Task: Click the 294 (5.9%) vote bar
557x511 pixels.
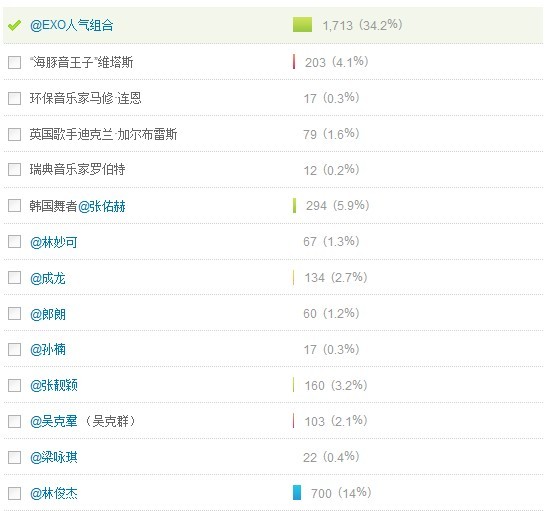Action: pyautogui.click(x=294, y=206)
